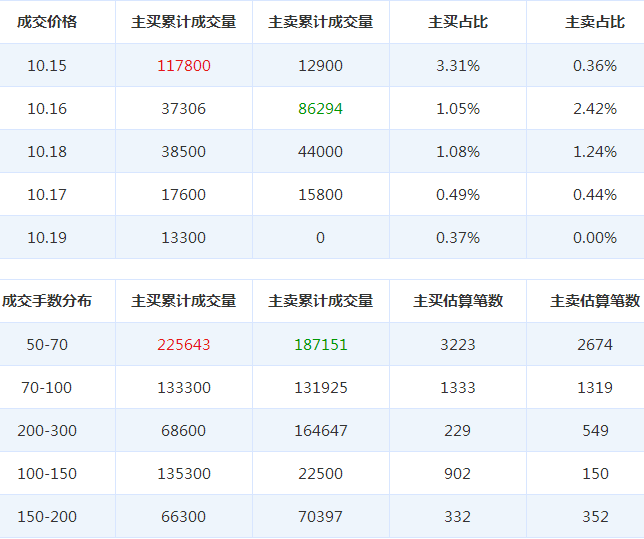This screenshot has height=539, width=644.
Task: Click the value 2674
Action: [x=595, y=345]
